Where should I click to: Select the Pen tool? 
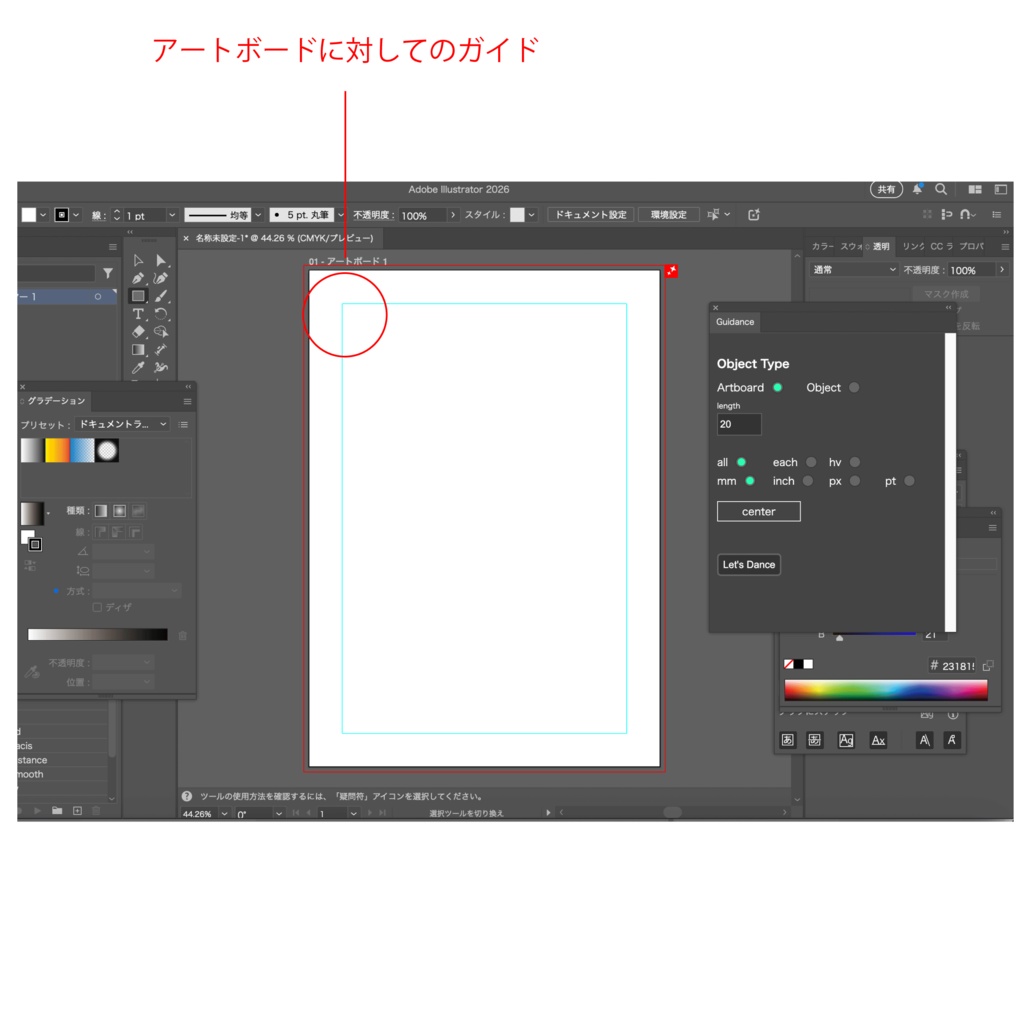138,278
